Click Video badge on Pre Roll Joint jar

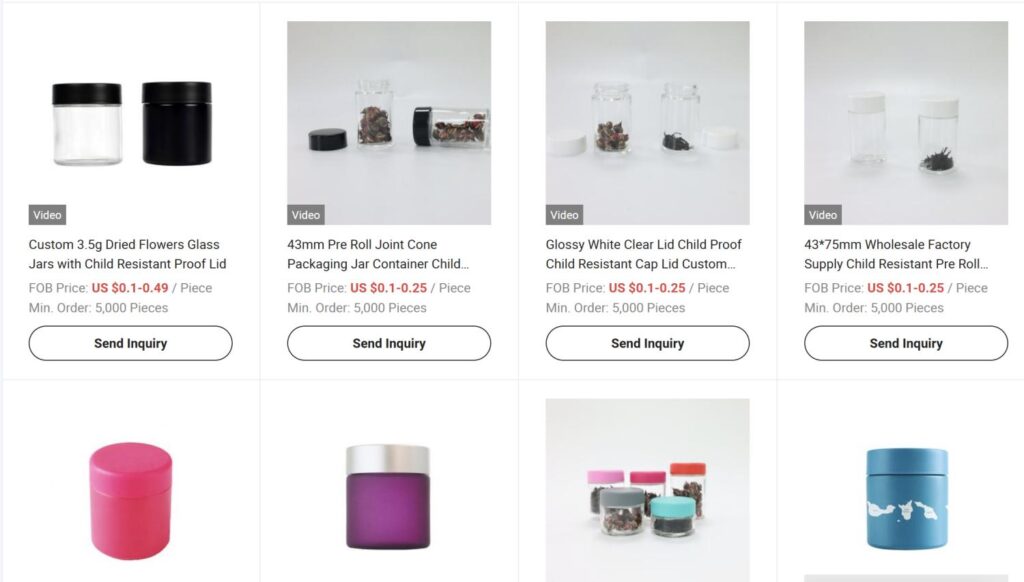[x=306, y=215]
